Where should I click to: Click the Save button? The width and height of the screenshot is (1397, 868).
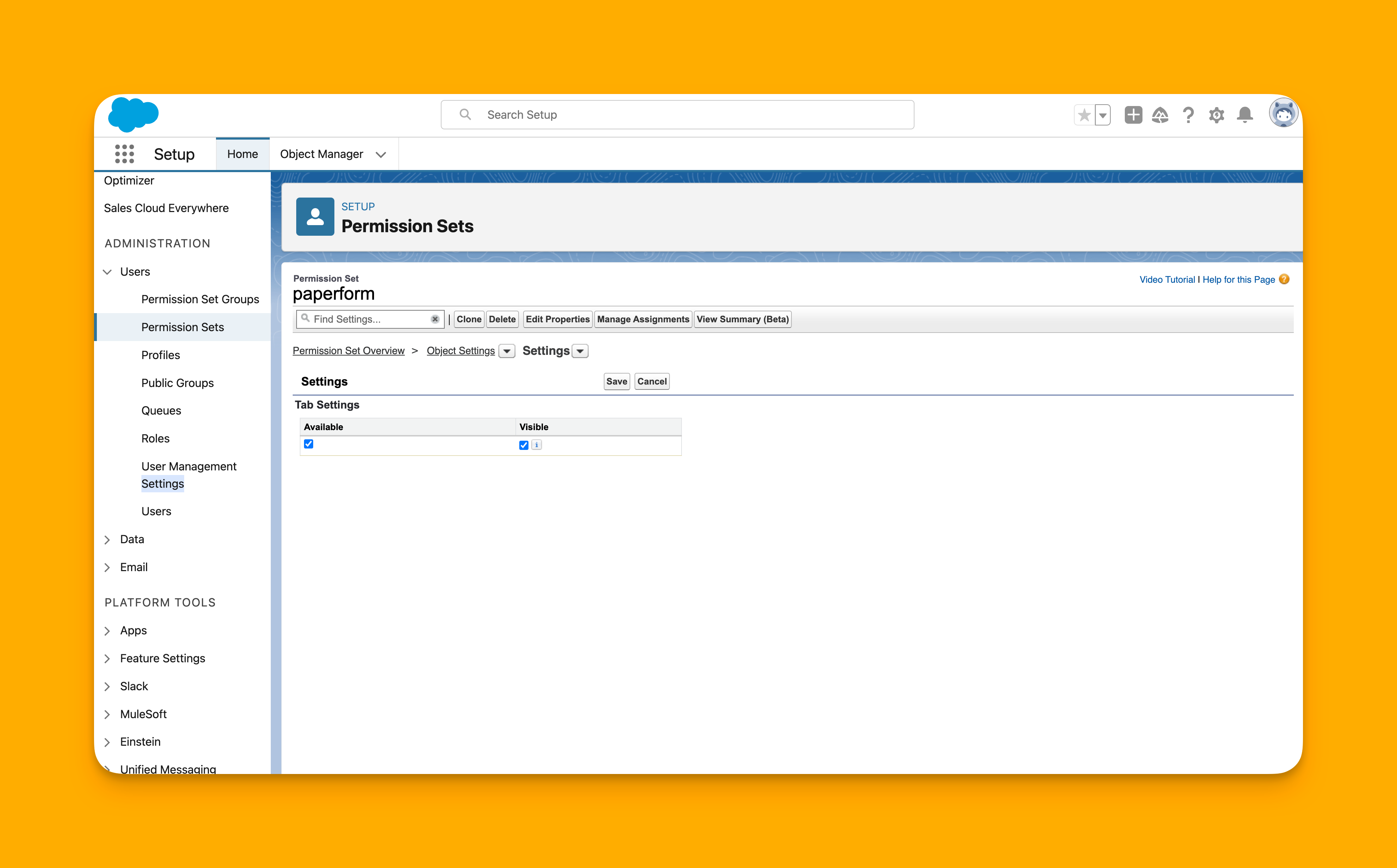coord(616,381)
